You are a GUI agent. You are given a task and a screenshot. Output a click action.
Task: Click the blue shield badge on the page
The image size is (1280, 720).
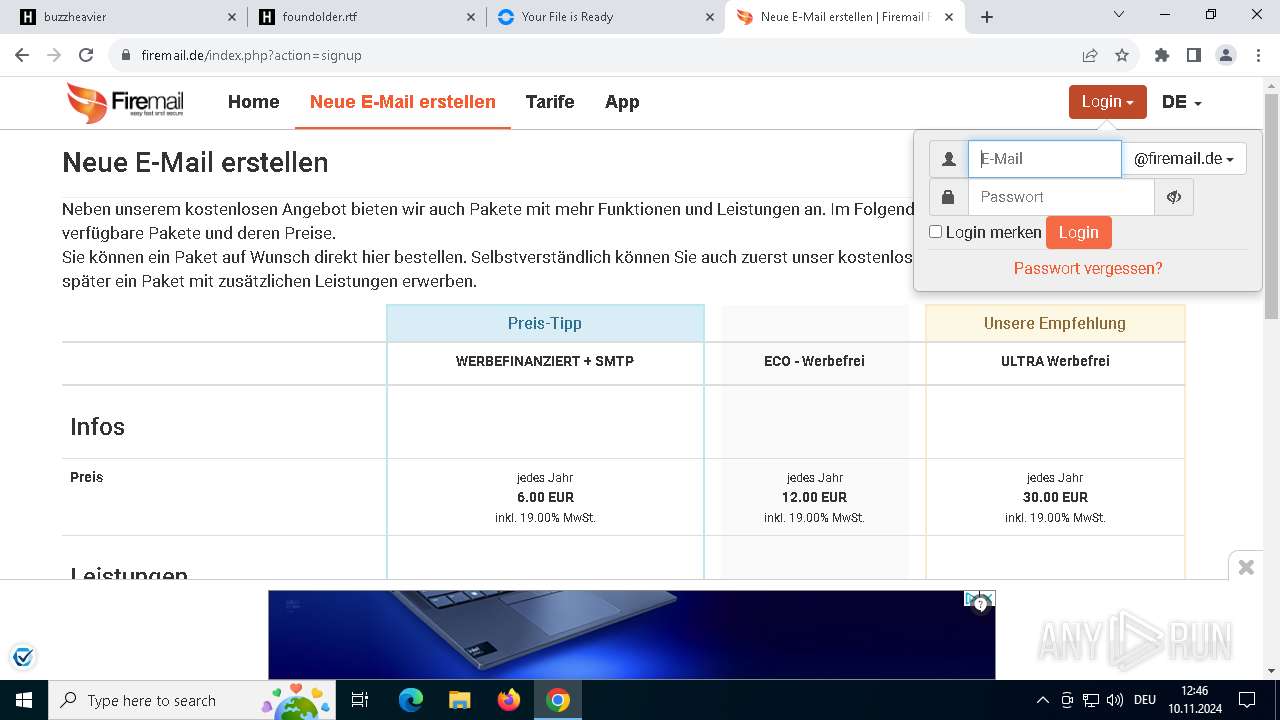point(23,657)
